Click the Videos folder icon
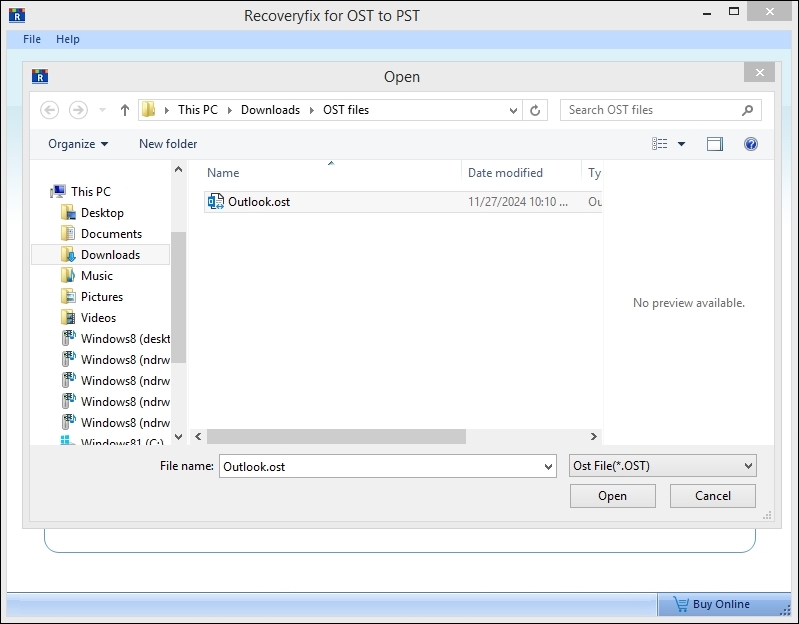The image size is (799, 624). (x=68, y=318)
